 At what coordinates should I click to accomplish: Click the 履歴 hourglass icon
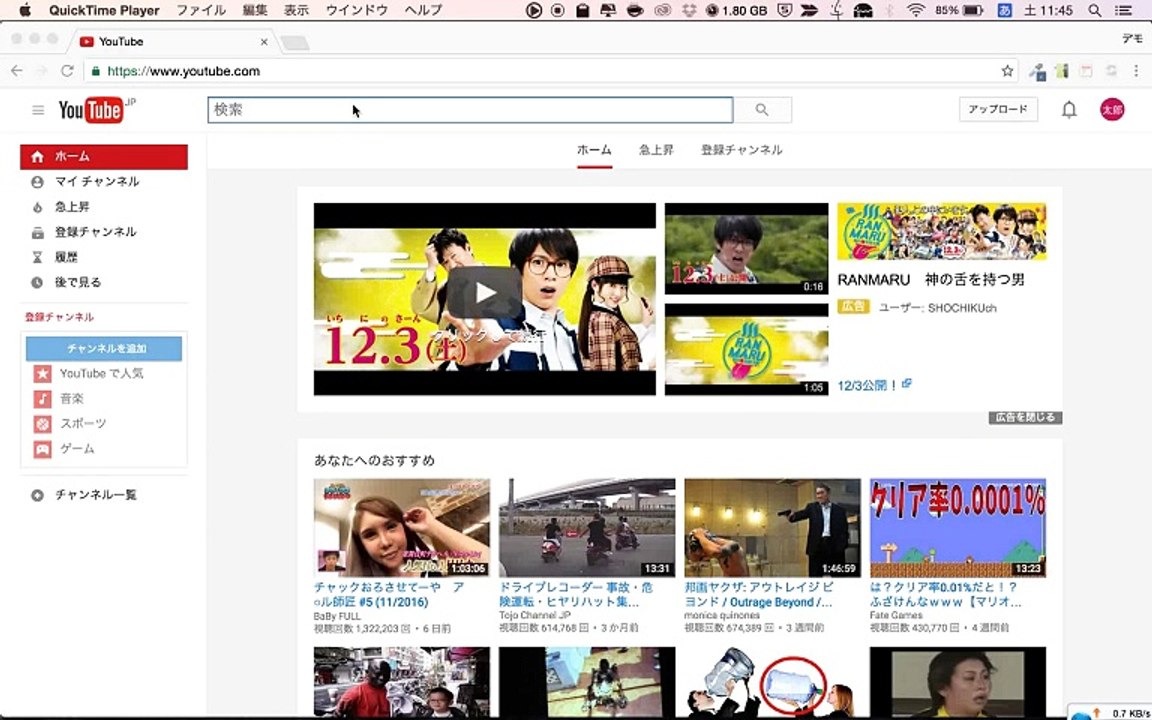pos(37,257)
